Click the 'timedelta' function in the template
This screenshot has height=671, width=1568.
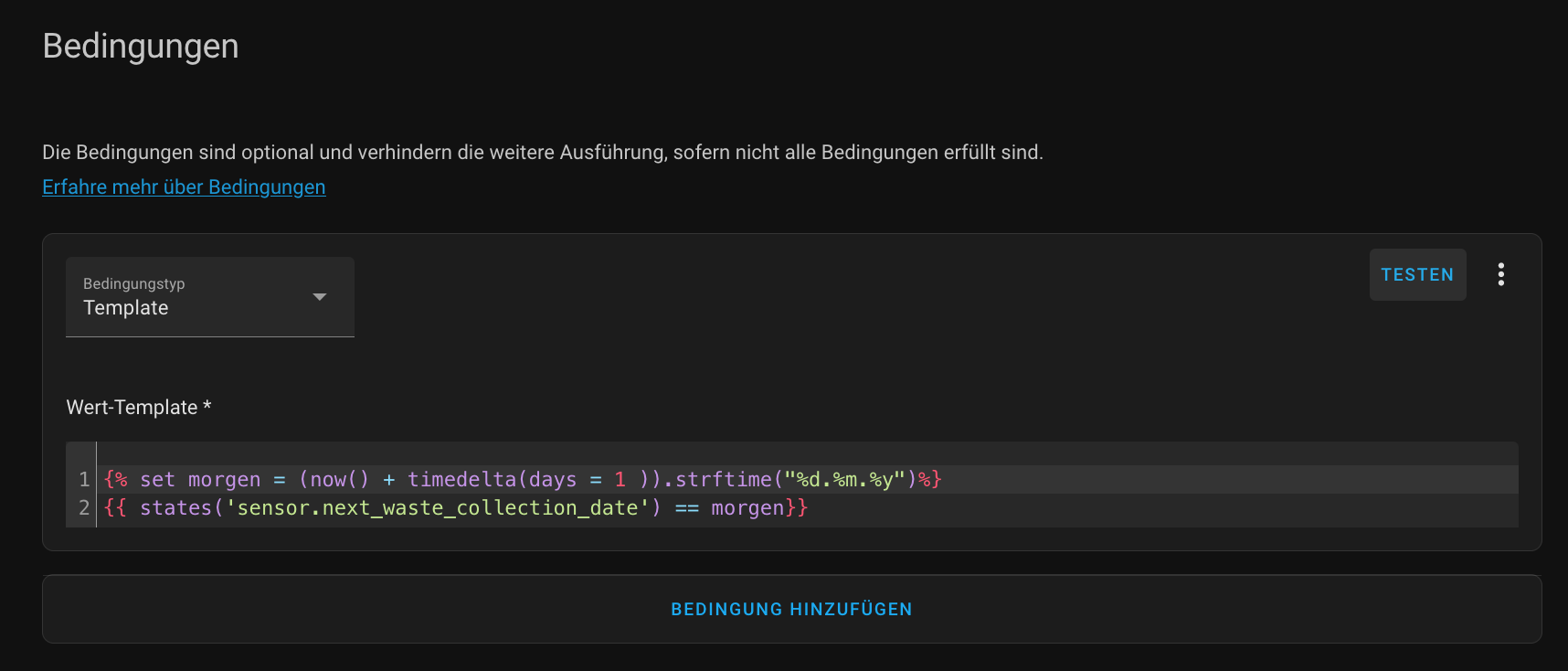coord(461,479)
